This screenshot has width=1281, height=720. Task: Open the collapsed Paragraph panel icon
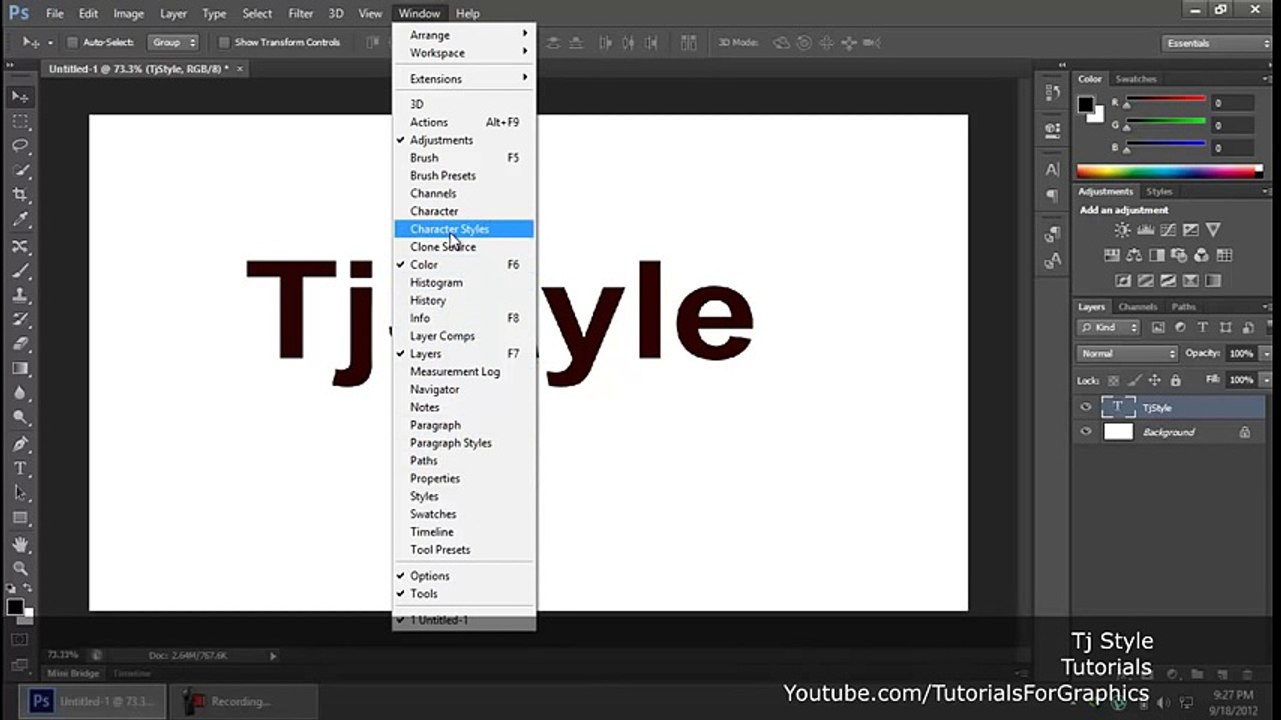coord(1052,196)
